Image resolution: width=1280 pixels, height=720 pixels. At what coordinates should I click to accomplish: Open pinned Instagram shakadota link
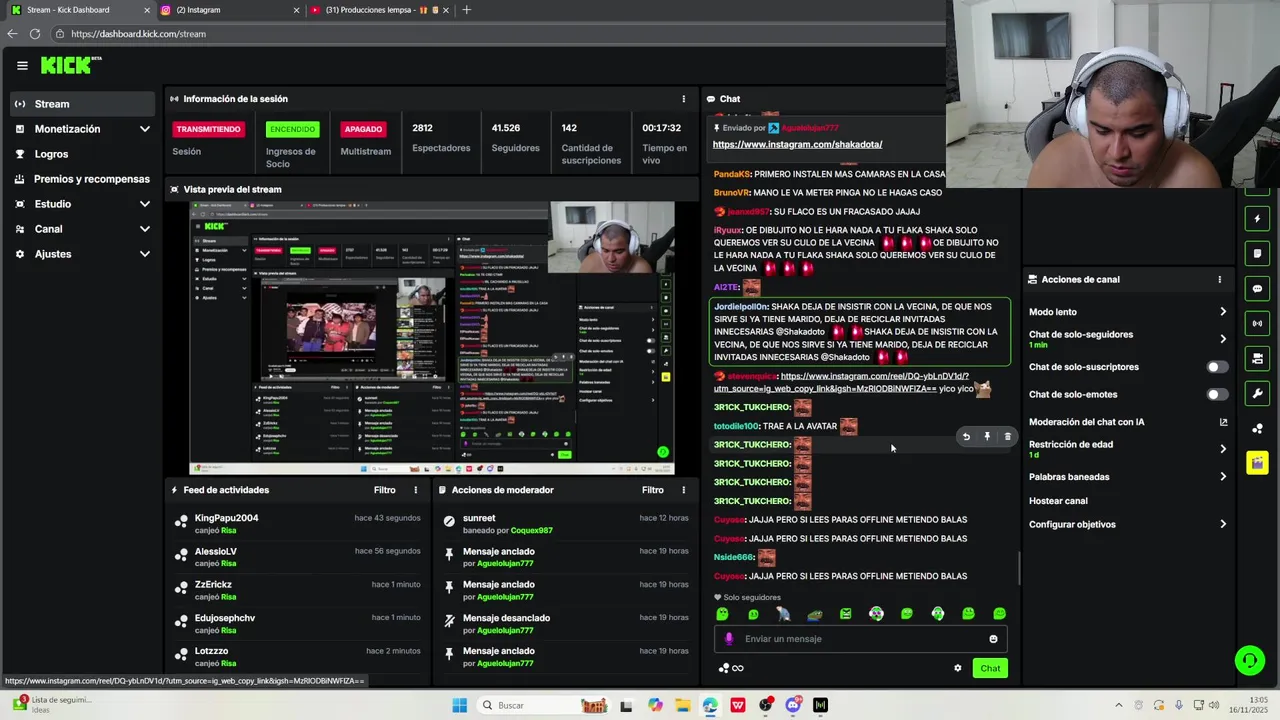point(797,145)
